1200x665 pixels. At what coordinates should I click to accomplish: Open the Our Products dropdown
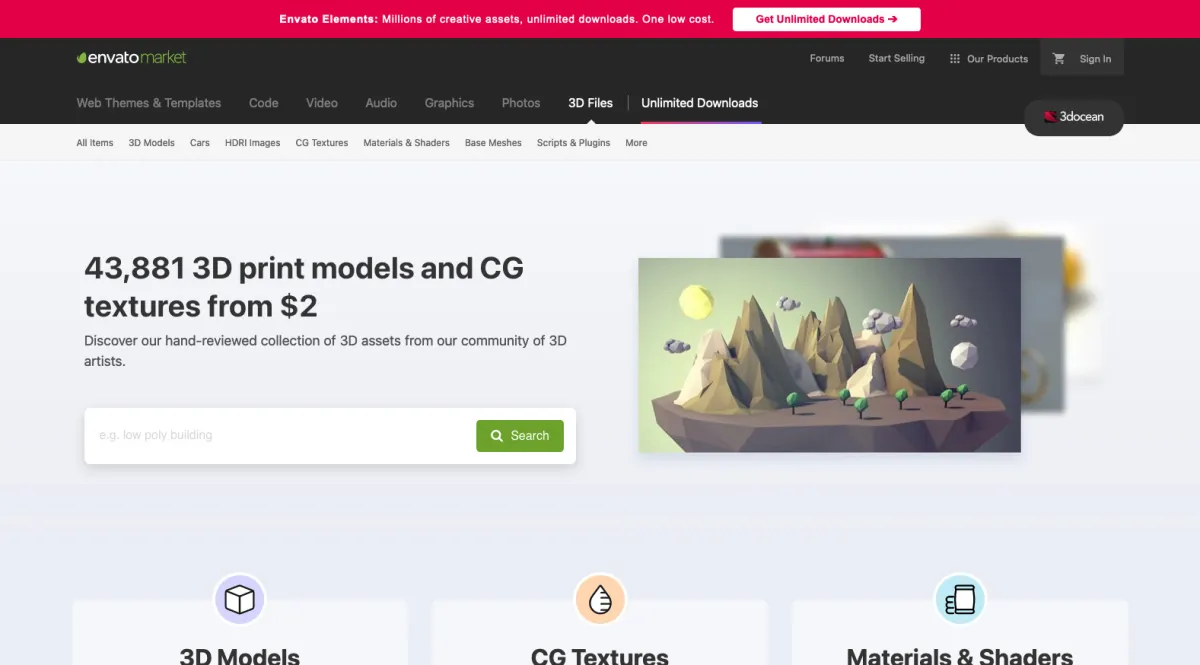pyautogui.click(x=988, y=59)
